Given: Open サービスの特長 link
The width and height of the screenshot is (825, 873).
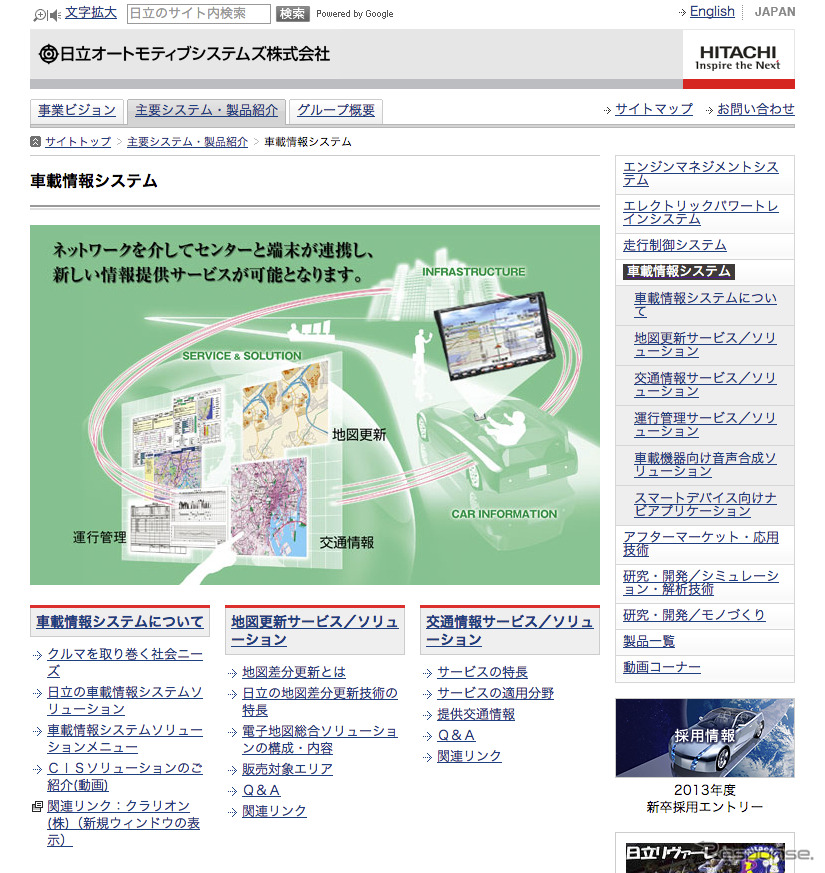Looking at the screenshot, I should click(x=482, y=672).
